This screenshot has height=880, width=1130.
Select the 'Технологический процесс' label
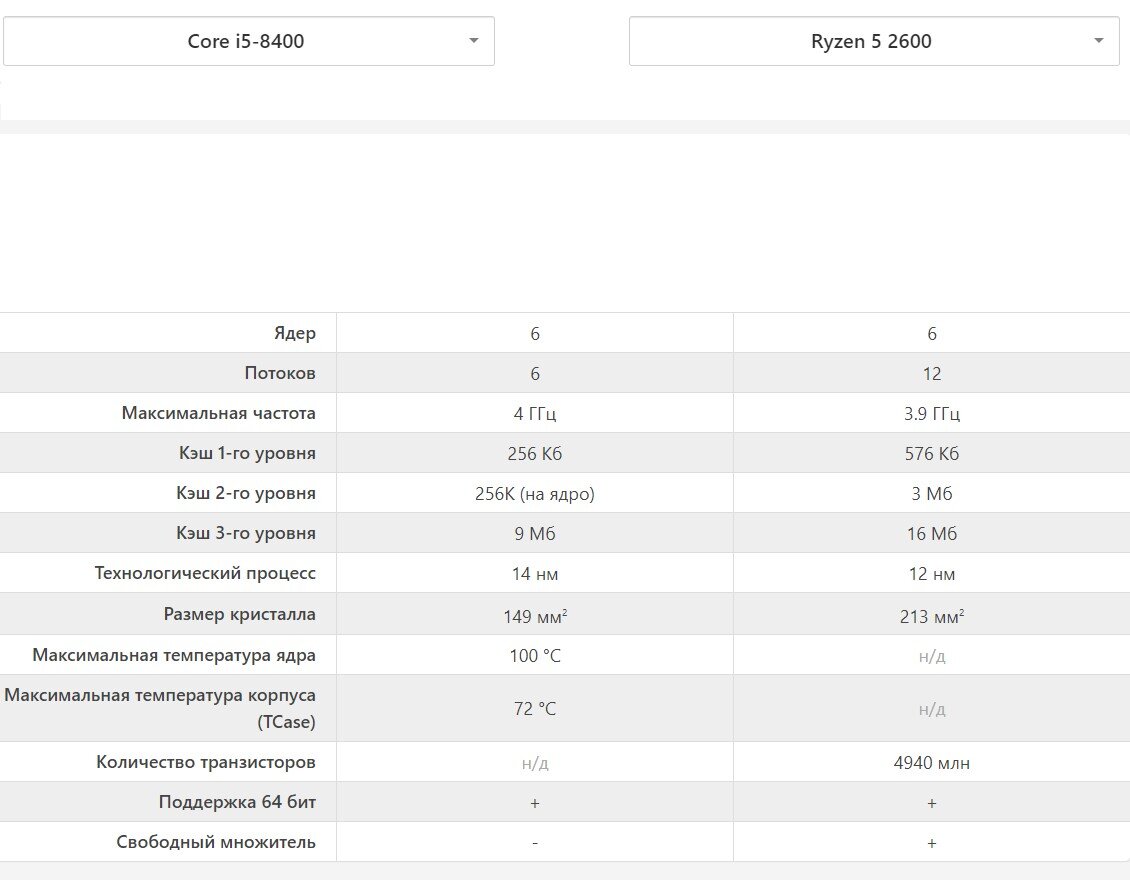click(x=205, y=573)
